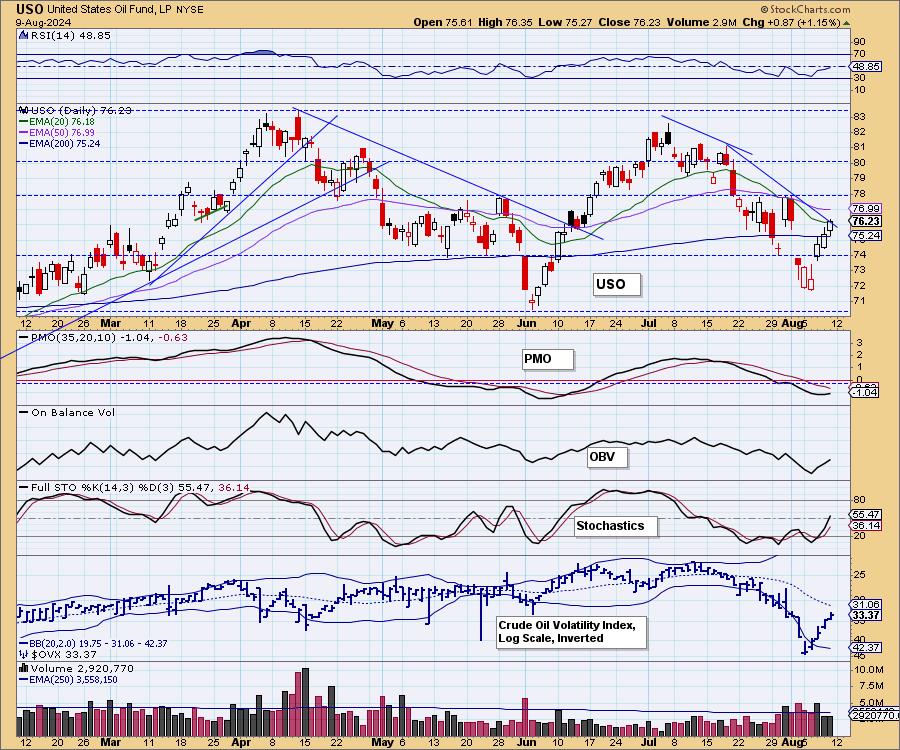900x750 pixels.
Task: Click the RSI(14) 48.85 legend label
Action: pyautogui.click(x=70, y=35)
